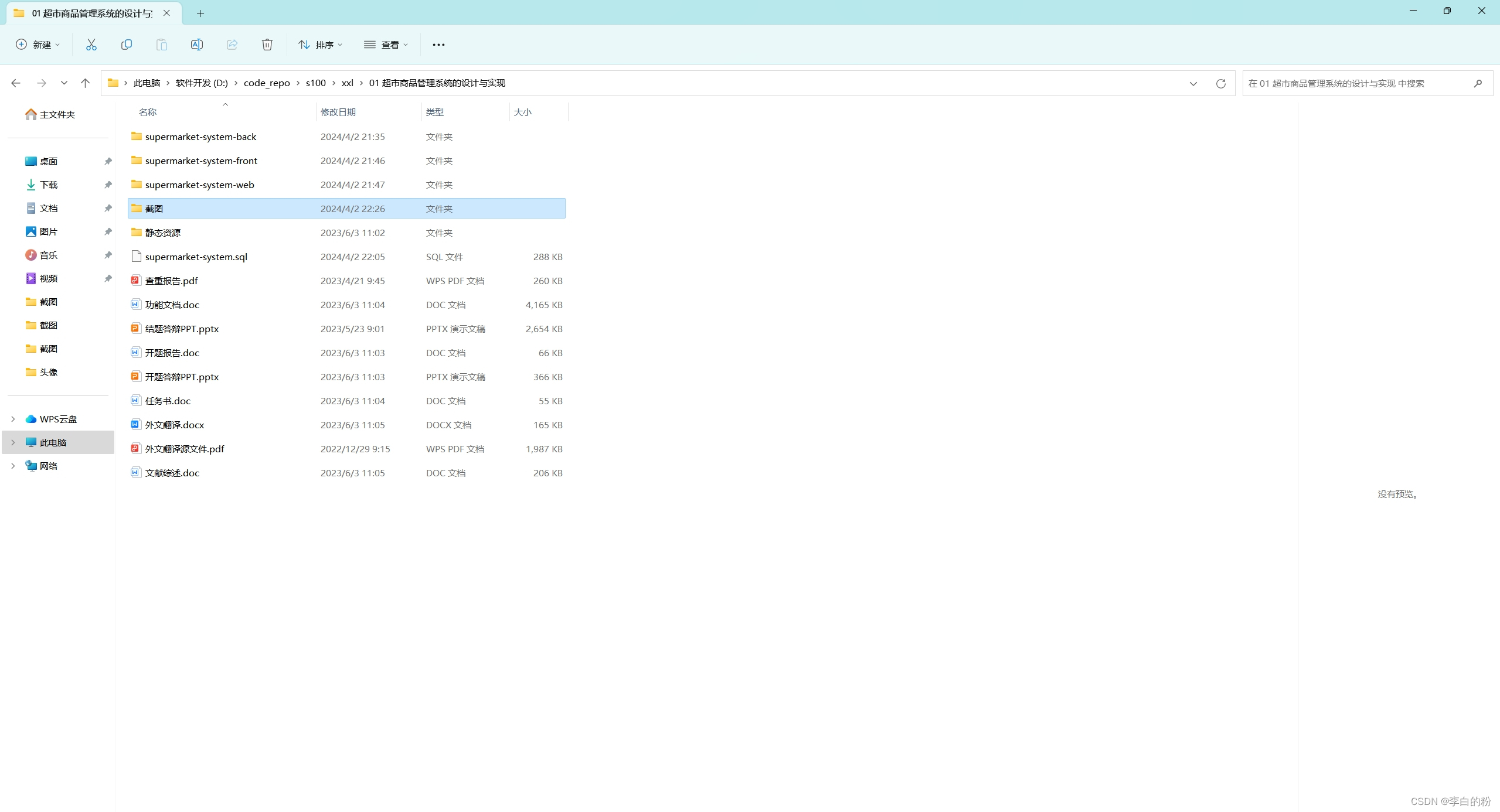Viewport: 1500px width, 812px height.
Task: Click the supermarket-system.sql file icon
Action: click(136, 257)
